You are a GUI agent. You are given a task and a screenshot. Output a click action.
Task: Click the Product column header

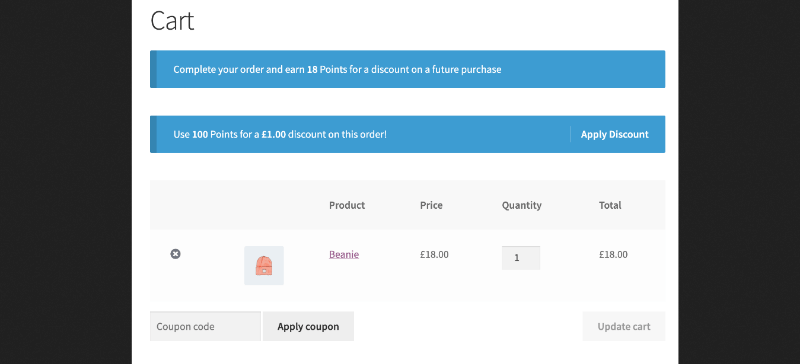coord(347,205)
